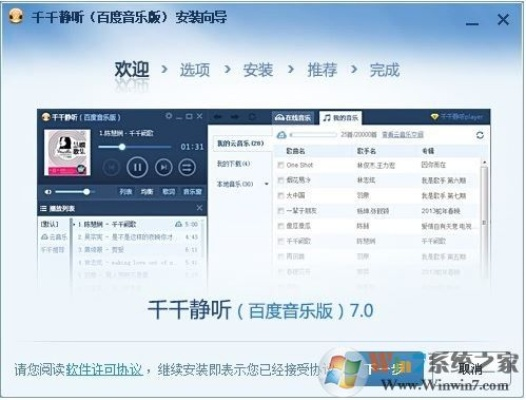The height and width of the screenshot is (400, 526).
Task: Tick the checkbox of the fifth song row
Action: pos(281,226)
